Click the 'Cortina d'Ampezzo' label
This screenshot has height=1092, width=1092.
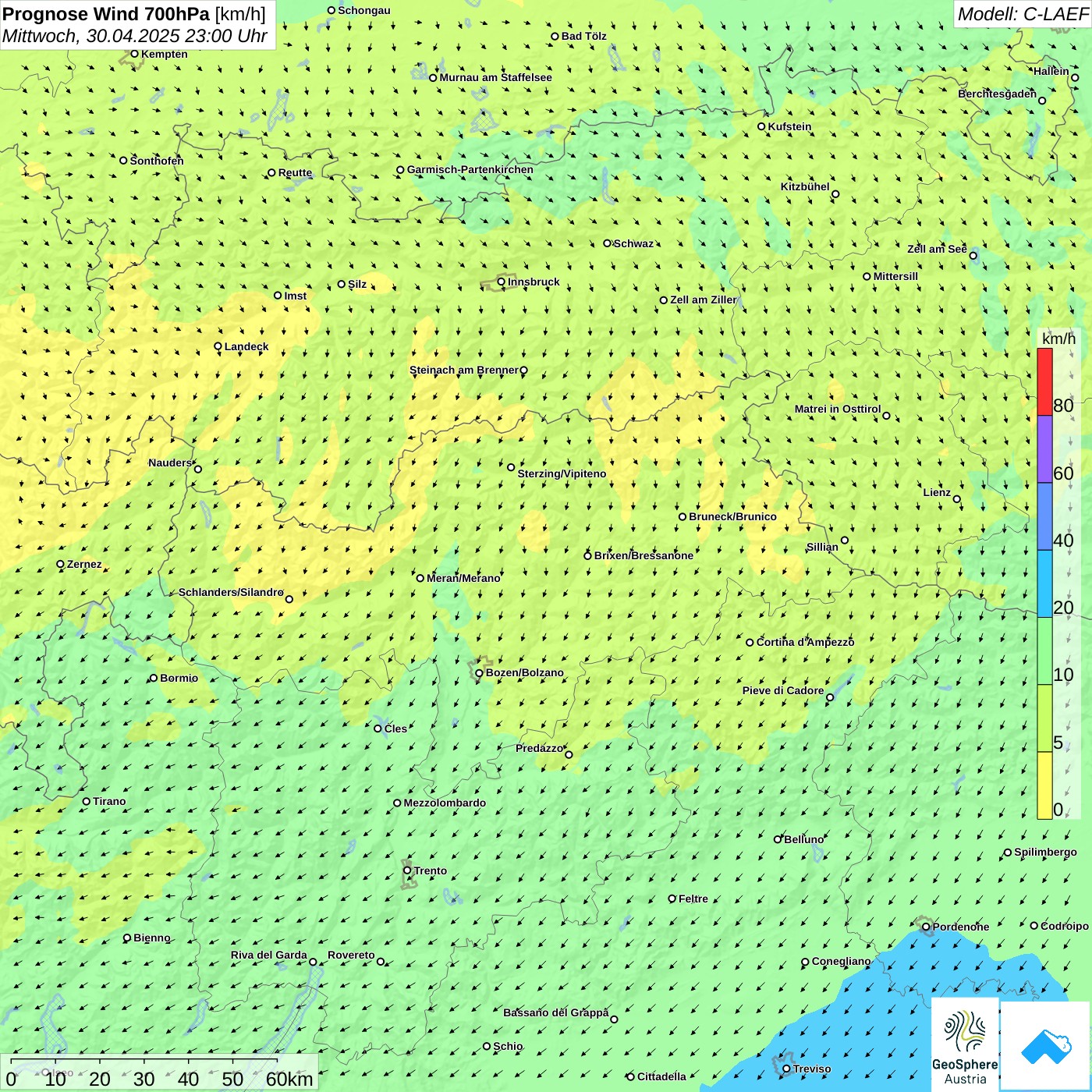pyautogui.click(x=806, y=642)
